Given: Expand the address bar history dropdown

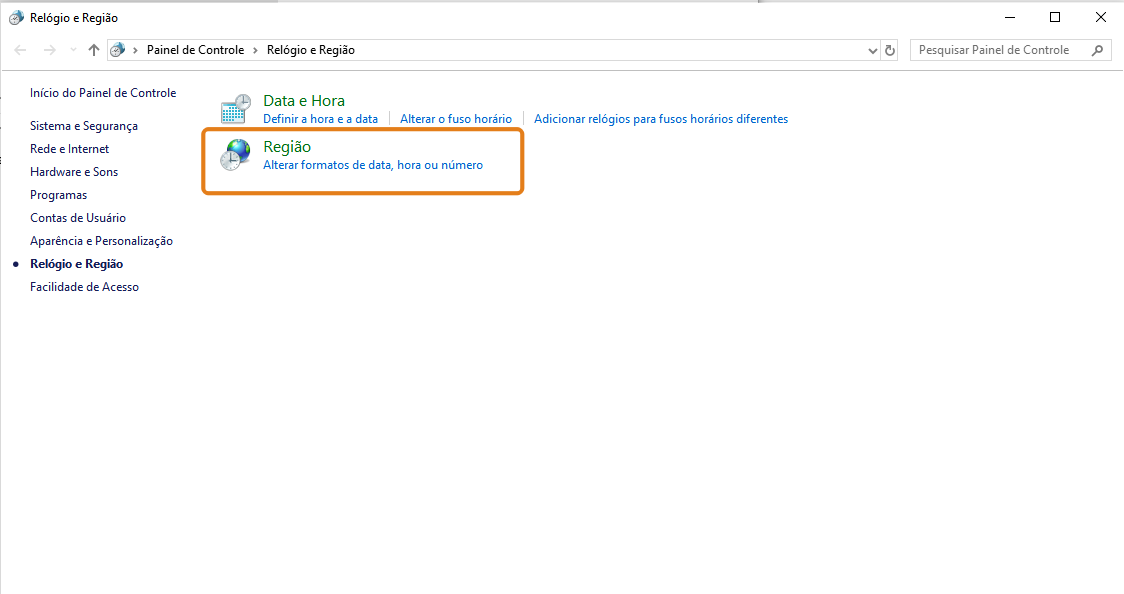Looking at the screenshot, I should pyautogui.click(x=872, y=50).
